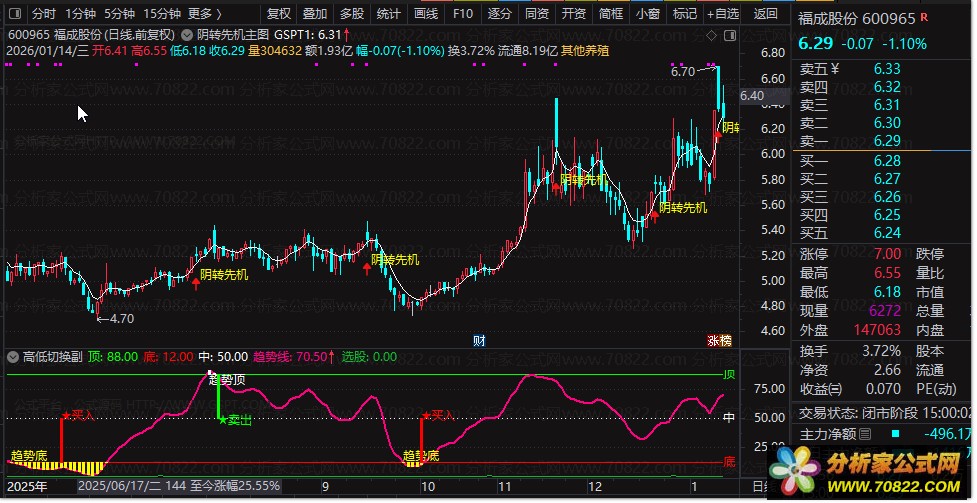The height and width of the screenshot is (503, 977).
Task: Click the 最高 value 6.55
Action: pos(887,273)
